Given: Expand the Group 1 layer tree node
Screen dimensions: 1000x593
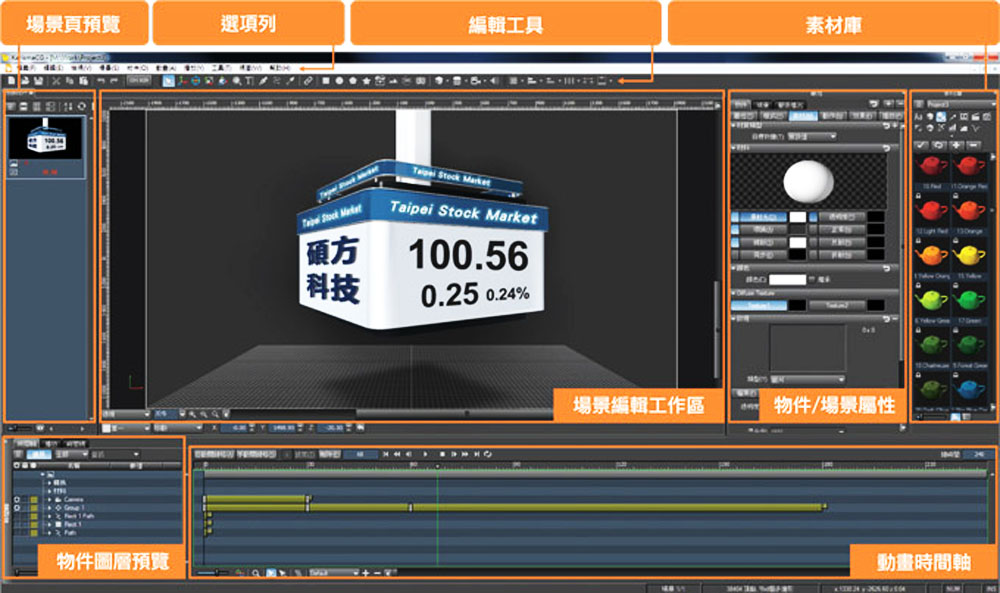Looking at the screenshot, I should coord(50,508).
